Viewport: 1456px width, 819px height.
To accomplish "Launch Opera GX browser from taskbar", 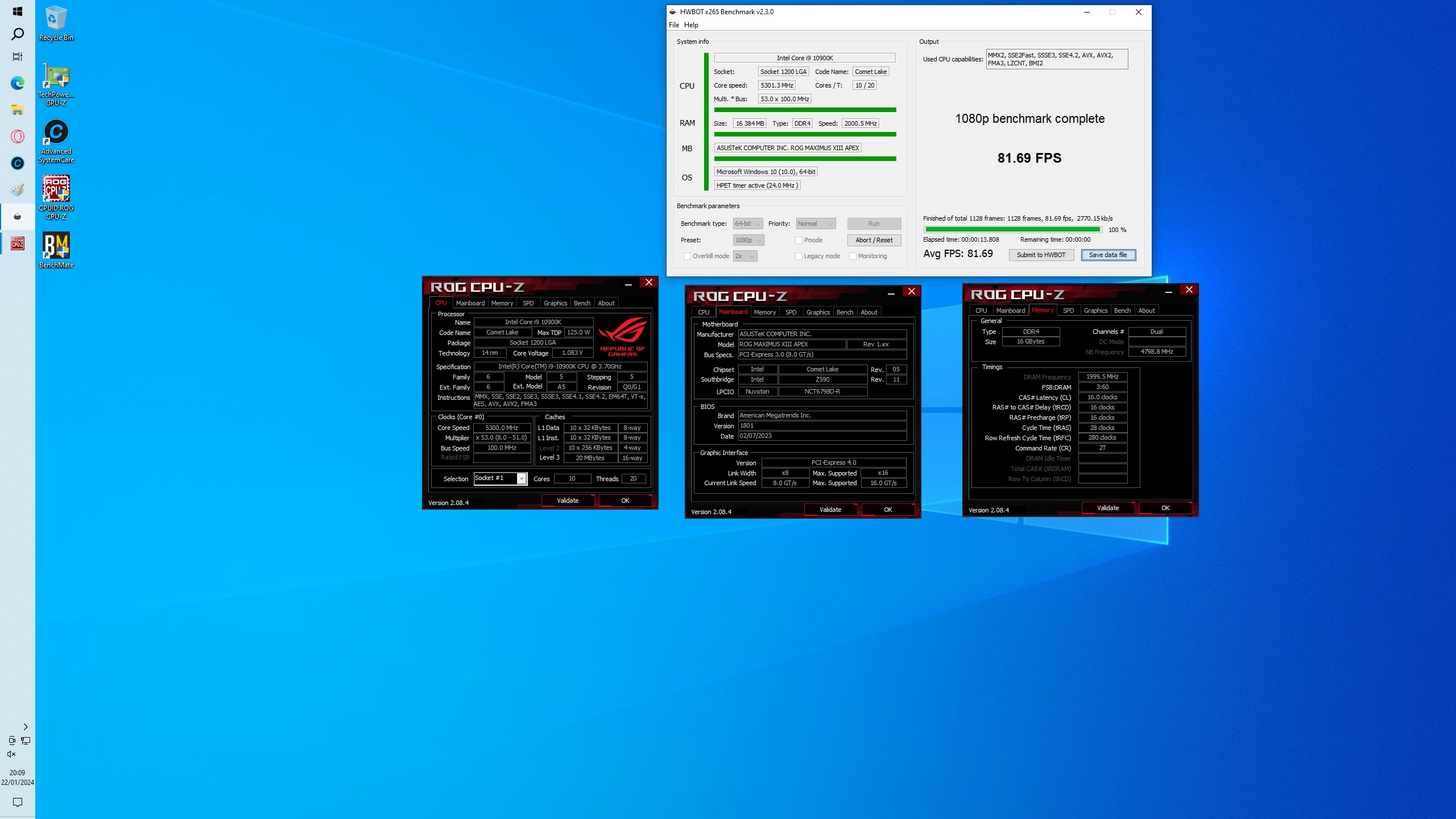I will 18,136.
